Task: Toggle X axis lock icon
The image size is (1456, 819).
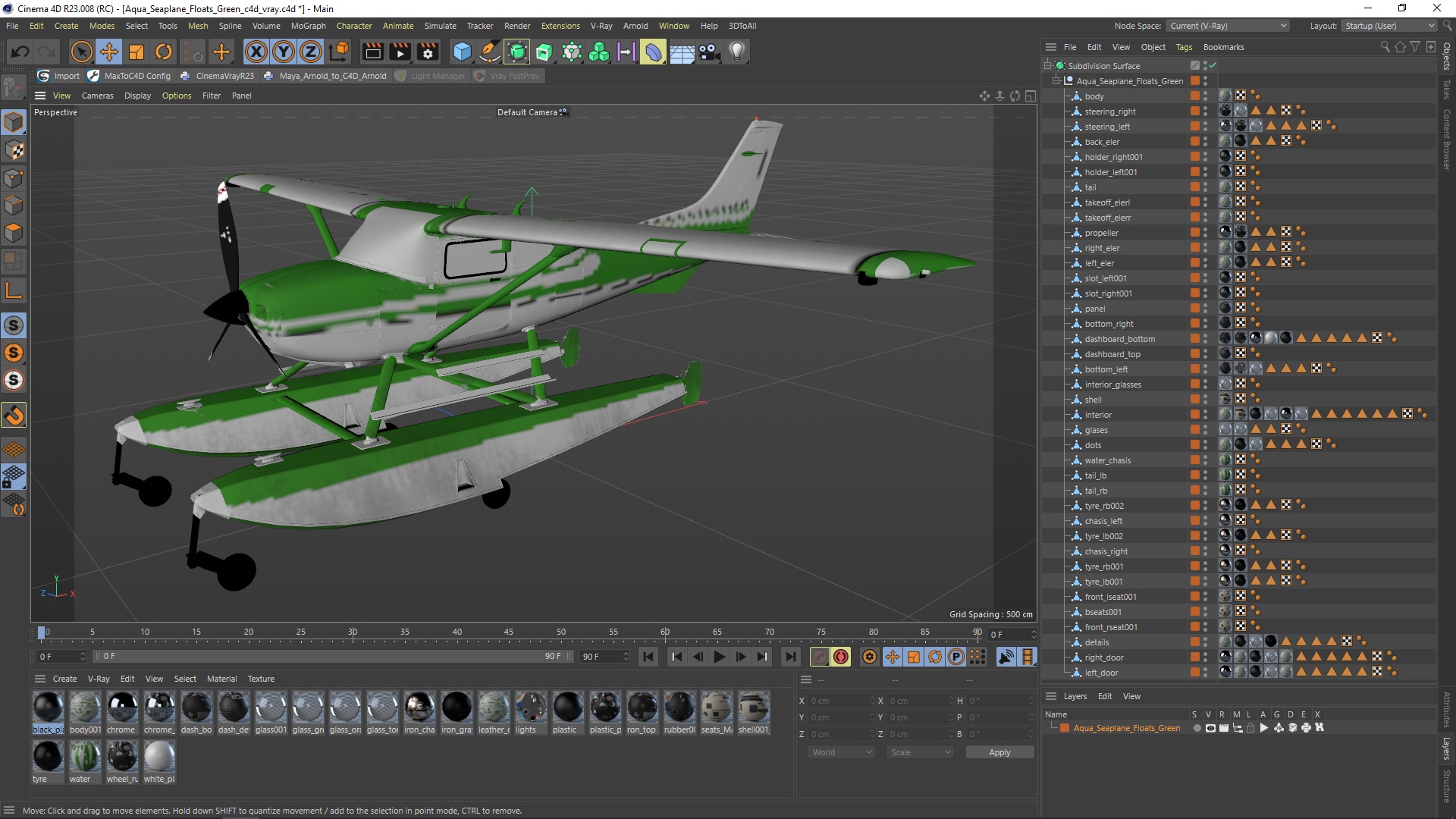Action: (256, 52)
